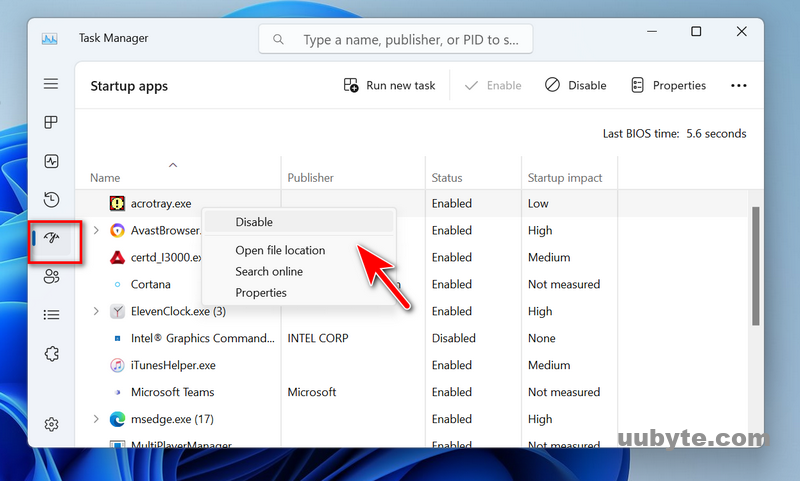
Task: Select the Cortana row name
Action: pyautogui.click(x=151, y=284)
